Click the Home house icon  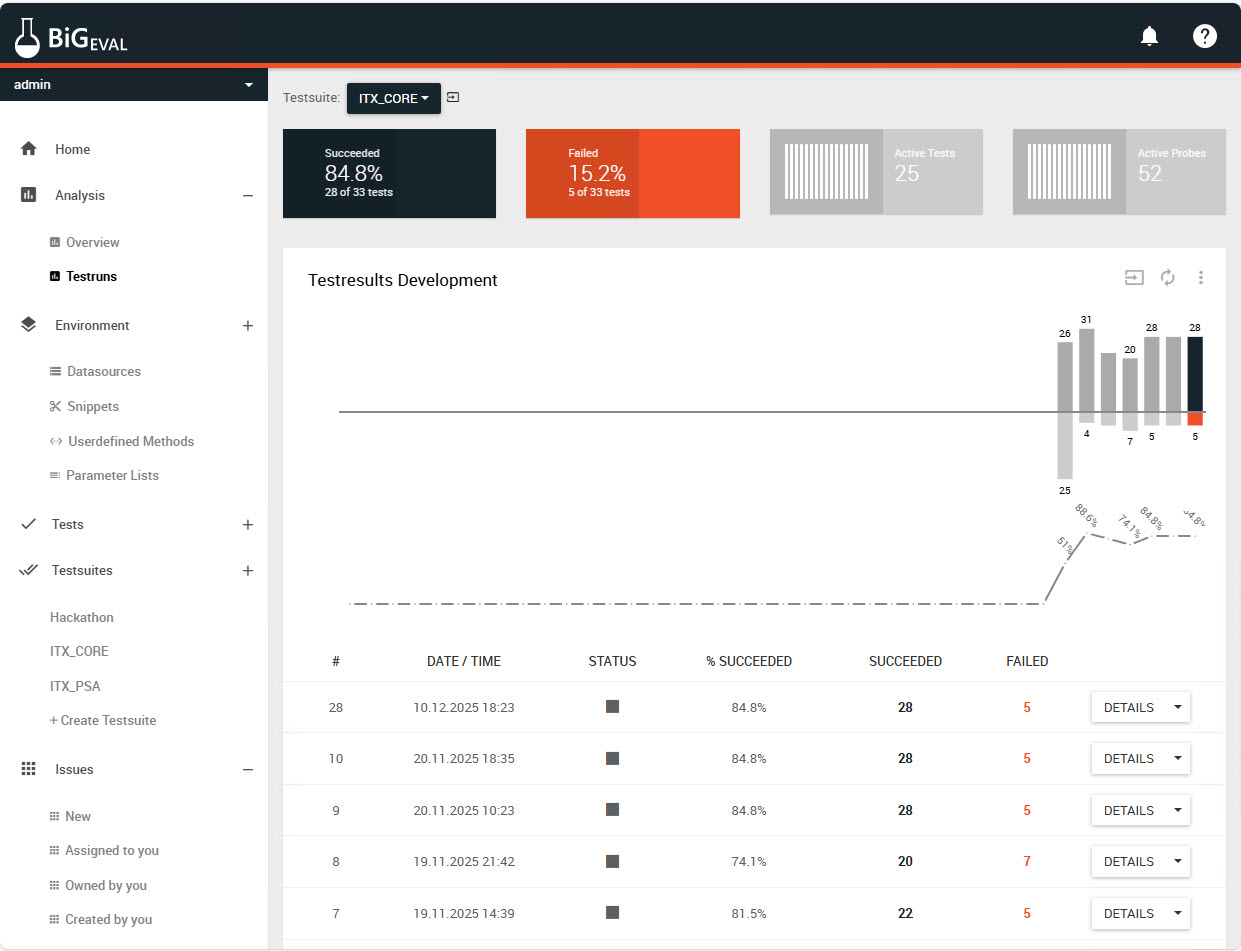click(x=29, y=149)
